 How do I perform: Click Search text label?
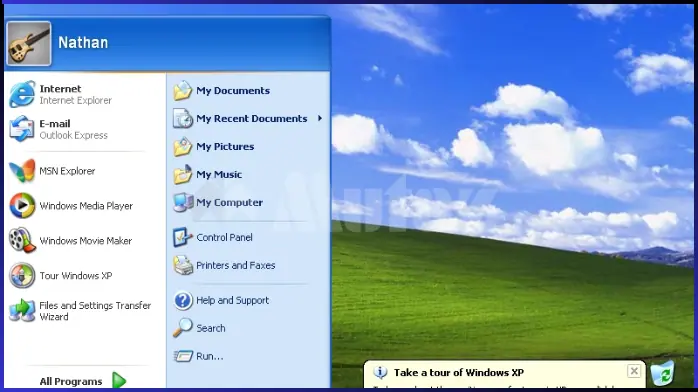pos(211,328)
